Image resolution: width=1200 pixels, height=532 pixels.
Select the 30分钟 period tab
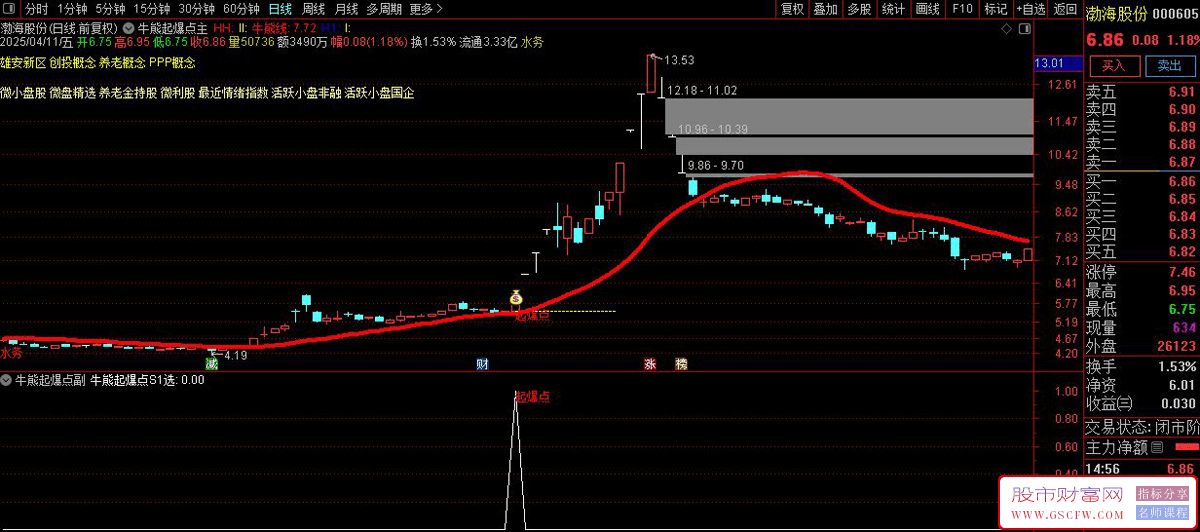[x=197, y=8]
